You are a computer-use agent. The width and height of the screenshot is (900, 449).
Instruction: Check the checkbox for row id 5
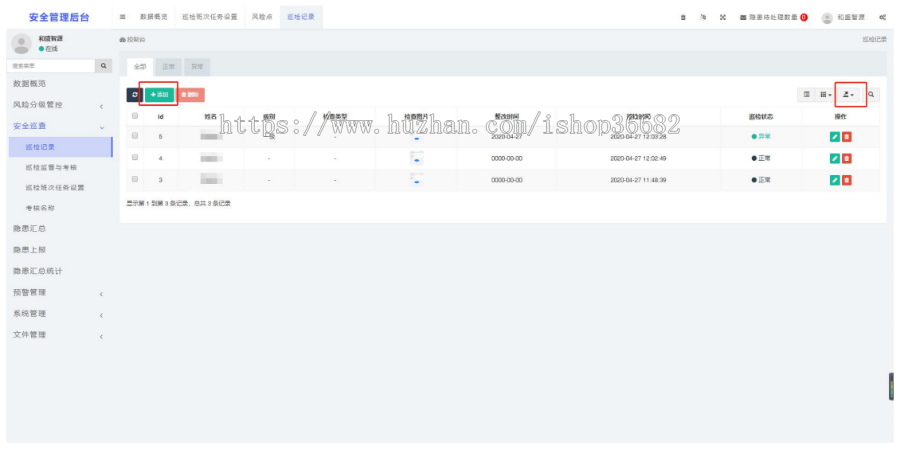pyautogui.click(x=135, y=137)
